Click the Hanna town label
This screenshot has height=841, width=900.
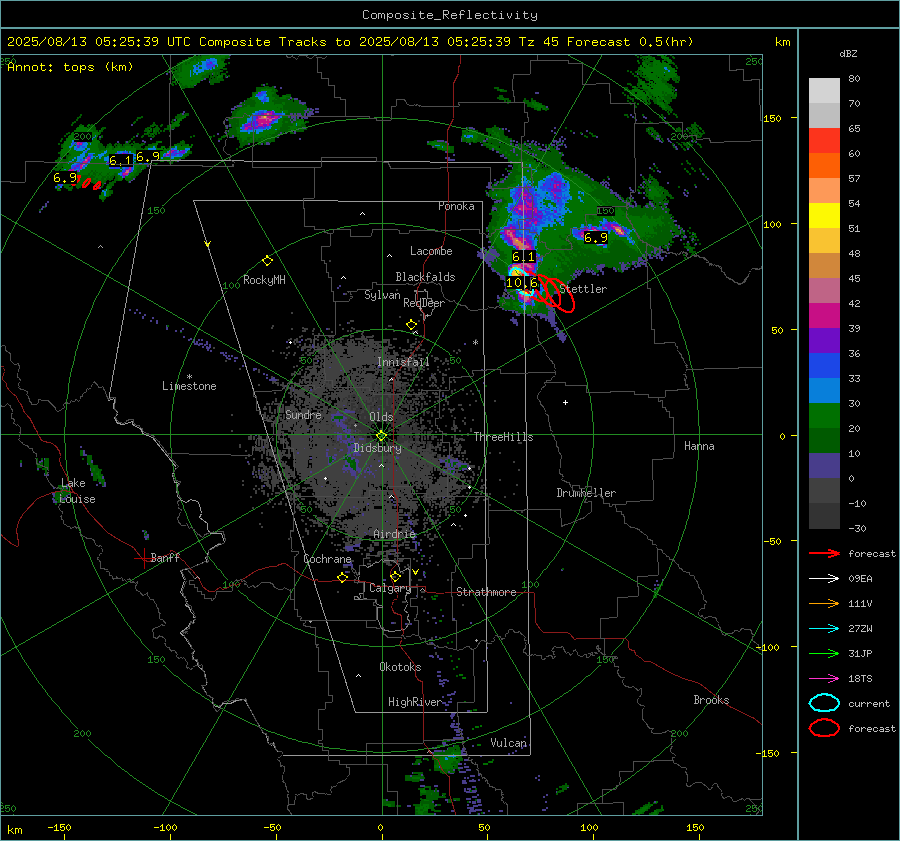click(x=699, y=446)
